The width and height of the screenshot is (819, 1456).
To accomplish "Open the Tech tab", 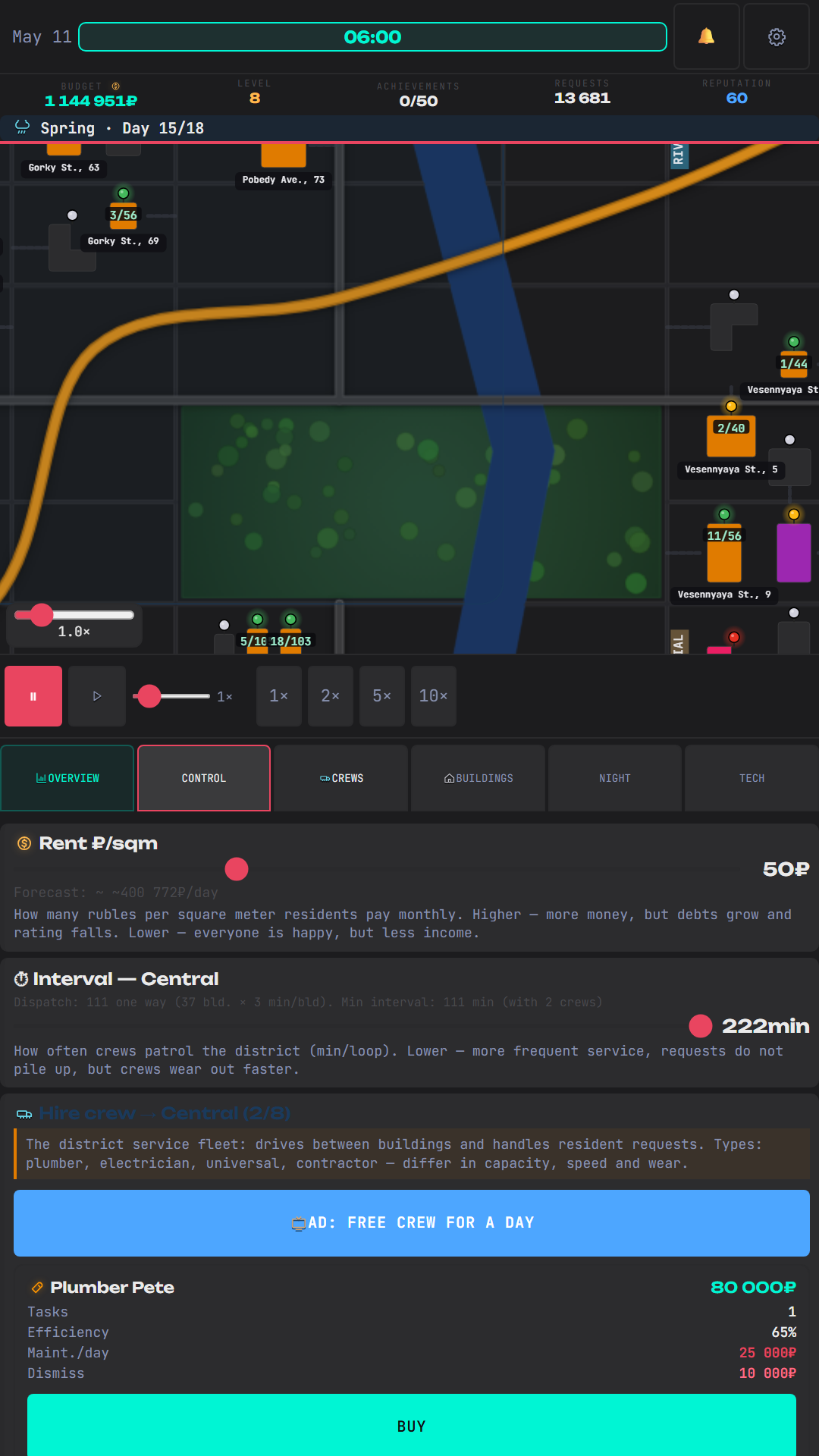I will [x=752, y=778].
